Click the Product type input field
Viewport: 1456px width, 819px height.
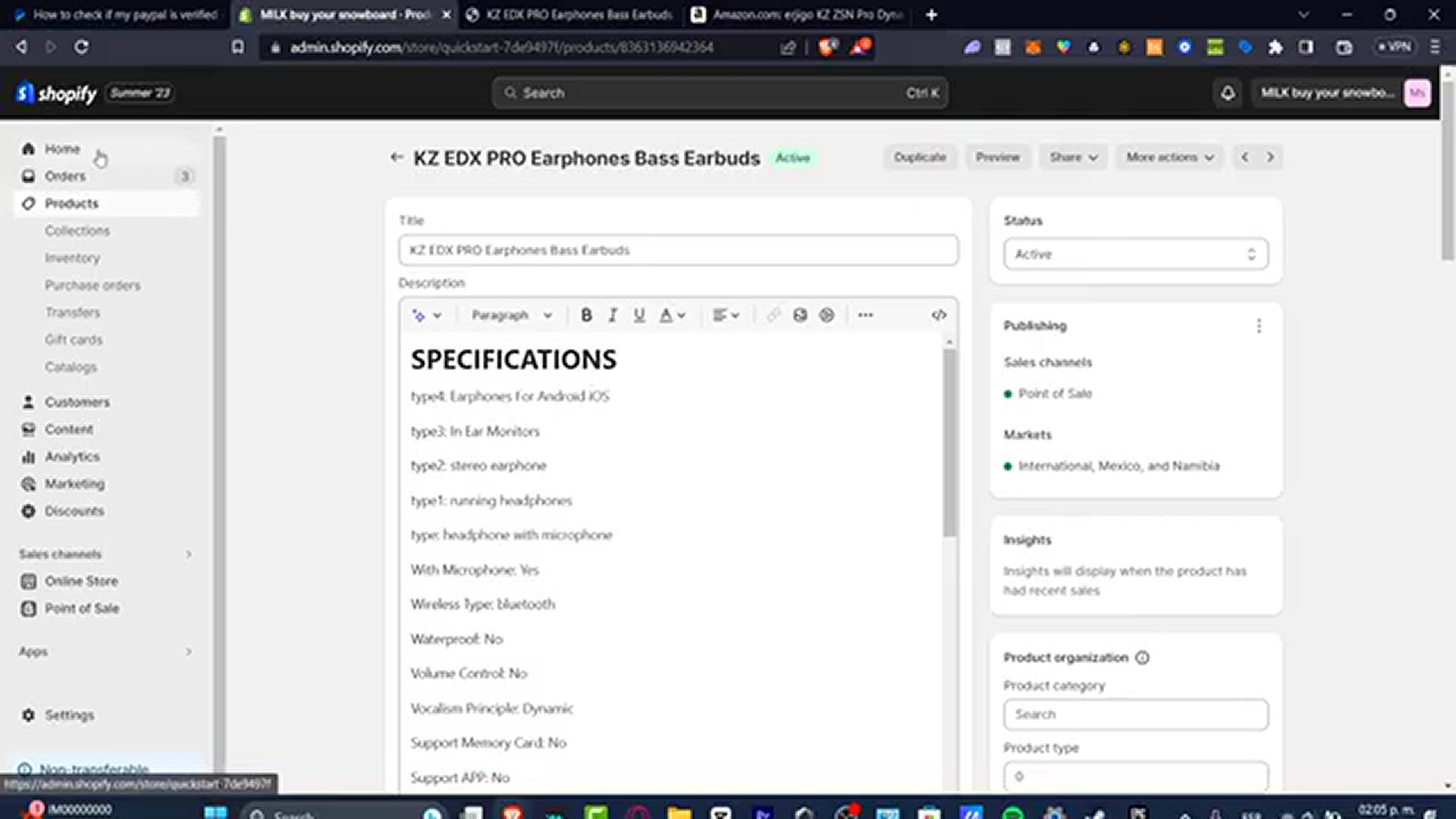(1135, 776)
